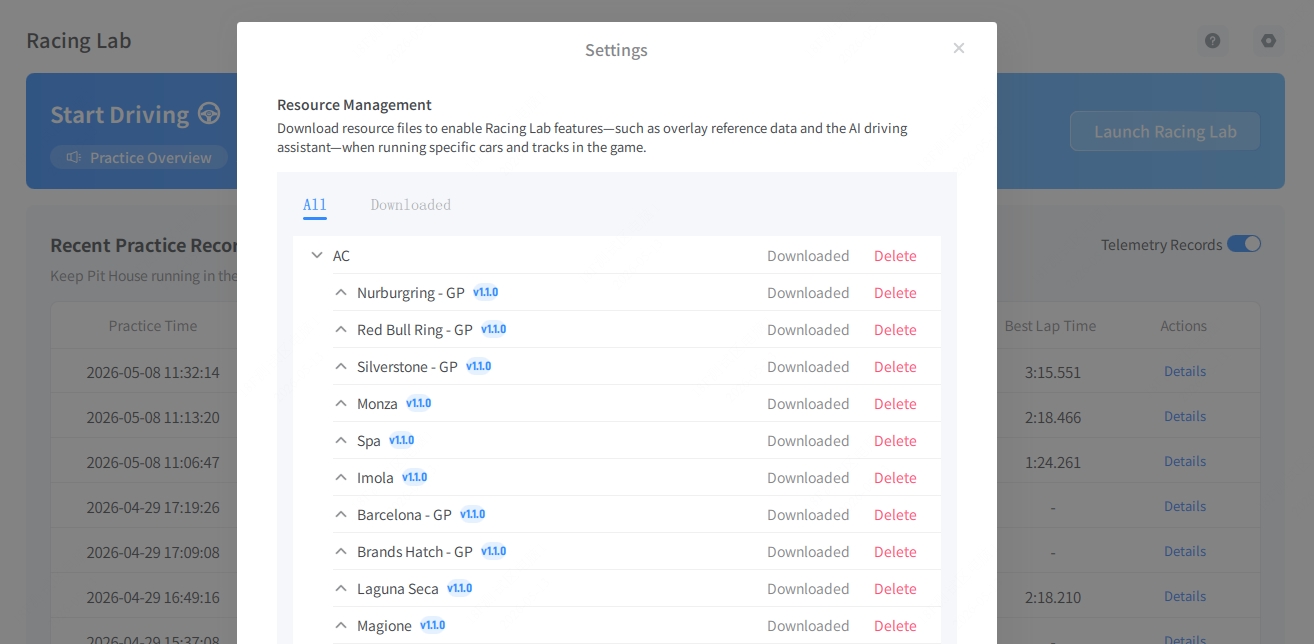Toggle the Telemetry Records switch
1314x644 pixels.
(1244, 244)
